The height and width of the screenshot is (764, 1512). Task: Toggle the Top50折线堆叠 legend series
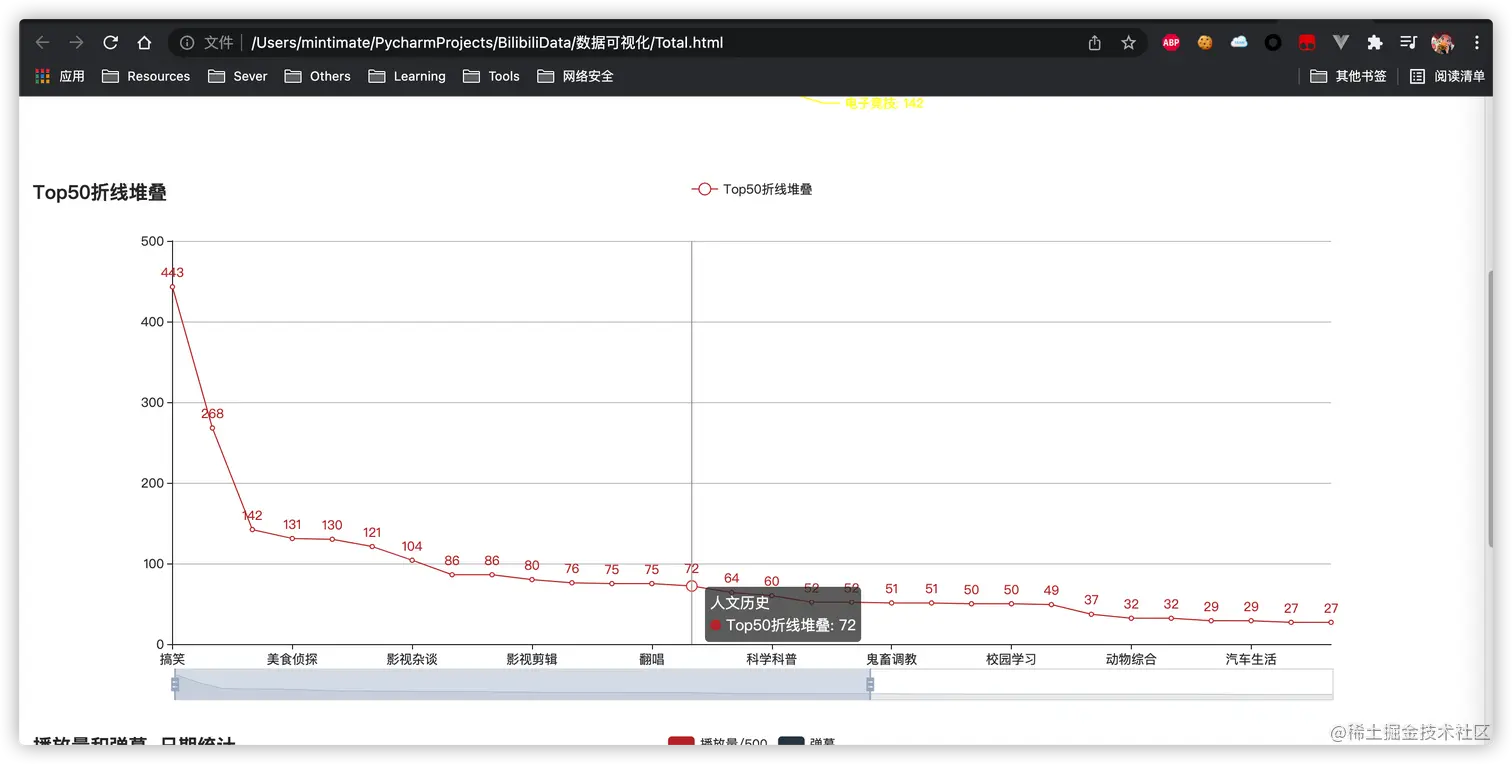752,189
